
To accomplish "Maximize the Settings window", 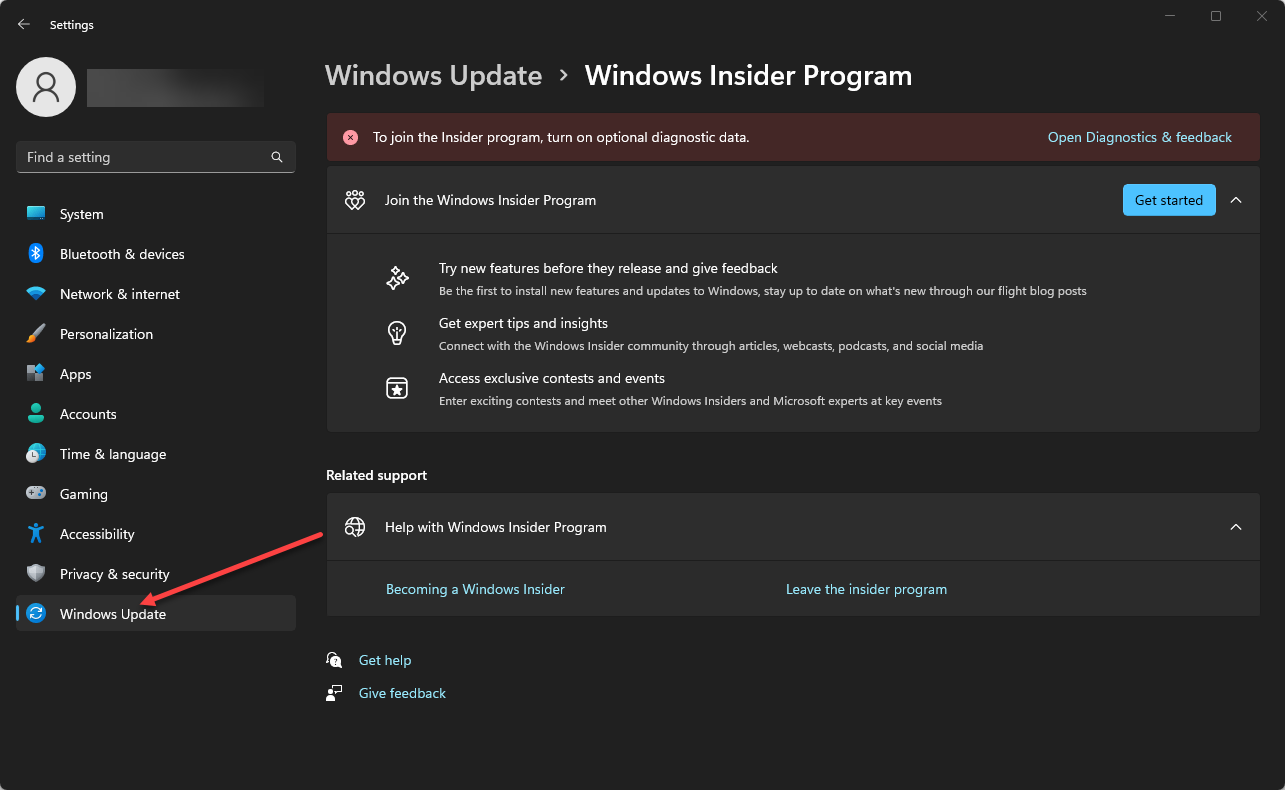I will tap(1216, 16).
